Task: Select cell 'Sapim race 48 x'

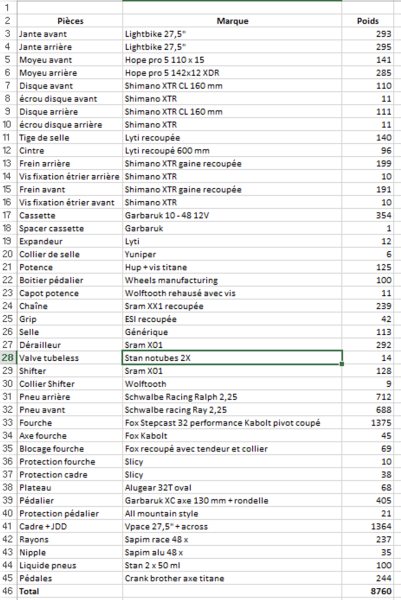Action: (x=232, y=540)
